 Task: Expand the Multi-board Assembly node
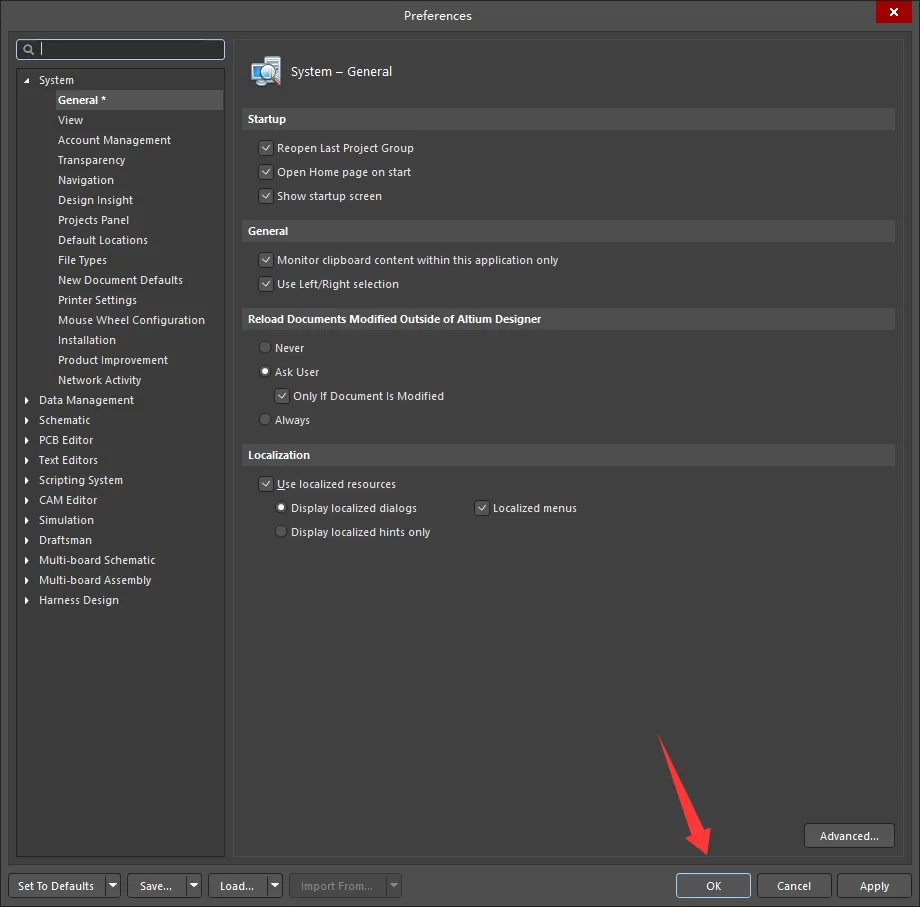[26, 580]
